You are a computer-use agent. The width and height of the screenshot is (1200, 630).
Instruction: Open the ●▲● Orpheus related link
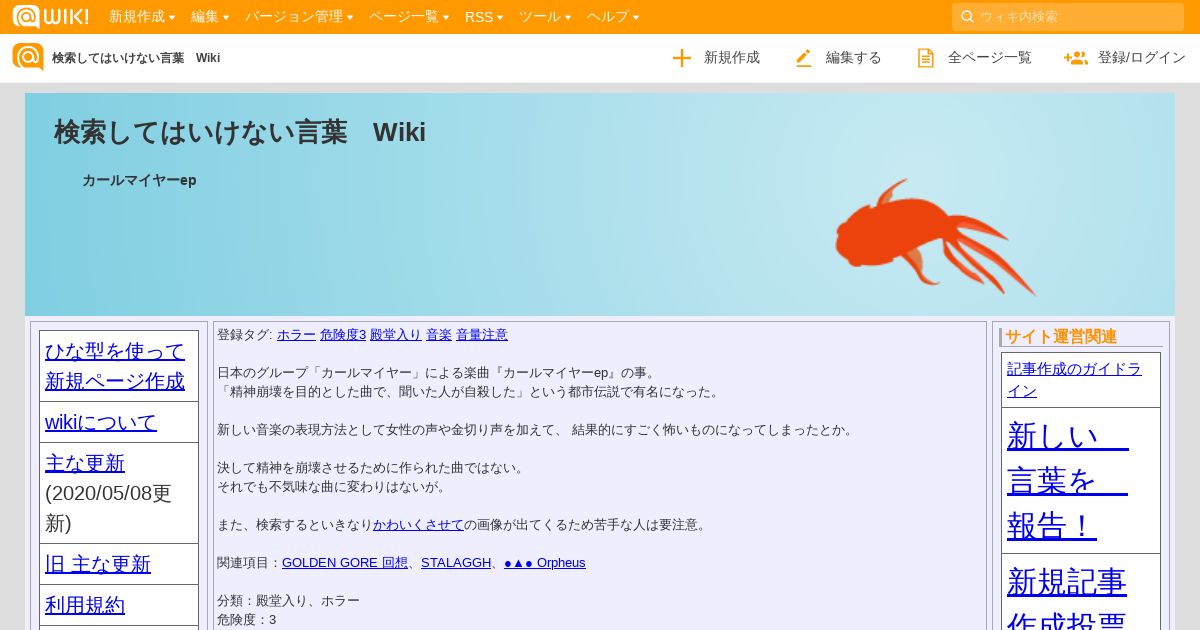click(x=545, y=563)
